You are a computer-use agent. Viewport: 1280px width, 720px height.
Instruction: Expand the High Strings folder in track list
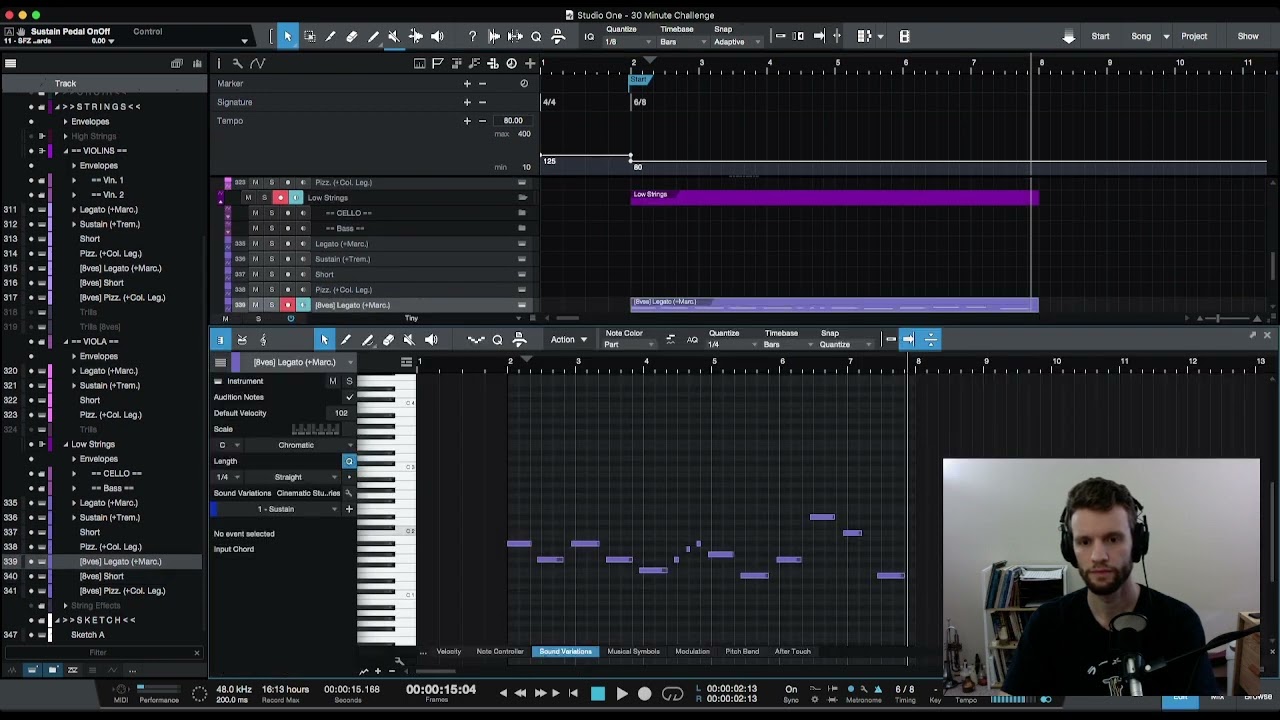[x=65, y=136]
